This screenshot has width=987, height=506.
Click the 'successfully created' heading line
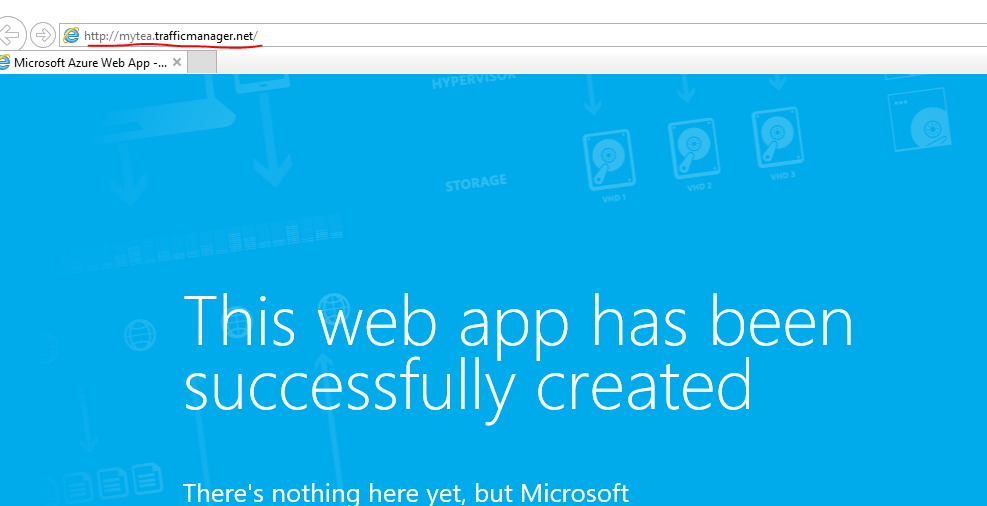point(467,385)
